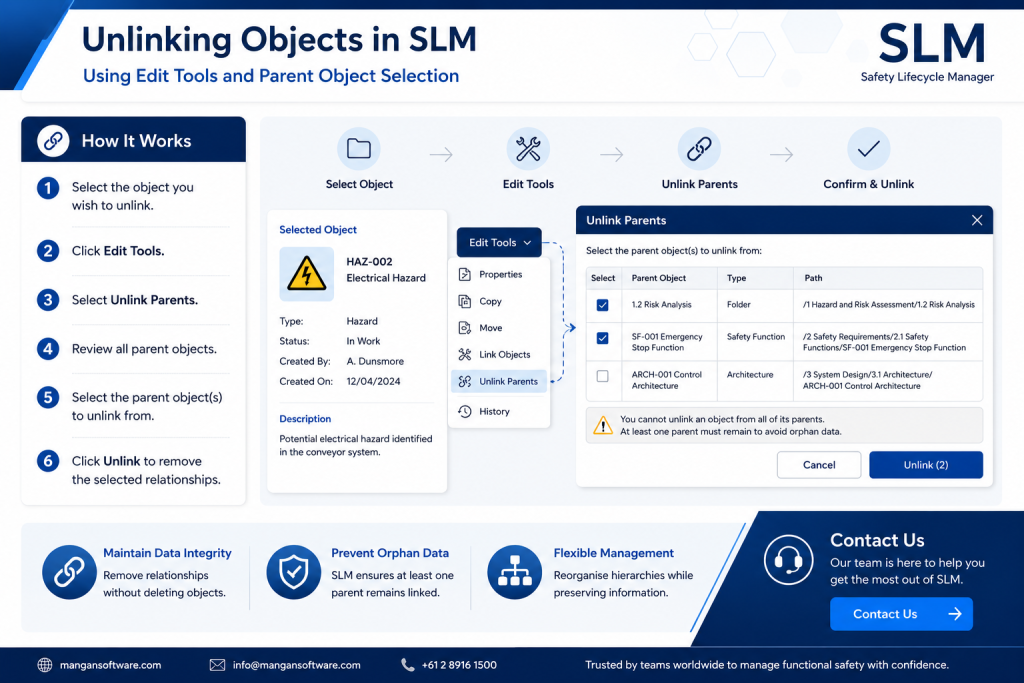This screenshot has width=1024, height=683.
Task: Choose Move from the Edit Tools menu
Action: click(x=499, y=328)
